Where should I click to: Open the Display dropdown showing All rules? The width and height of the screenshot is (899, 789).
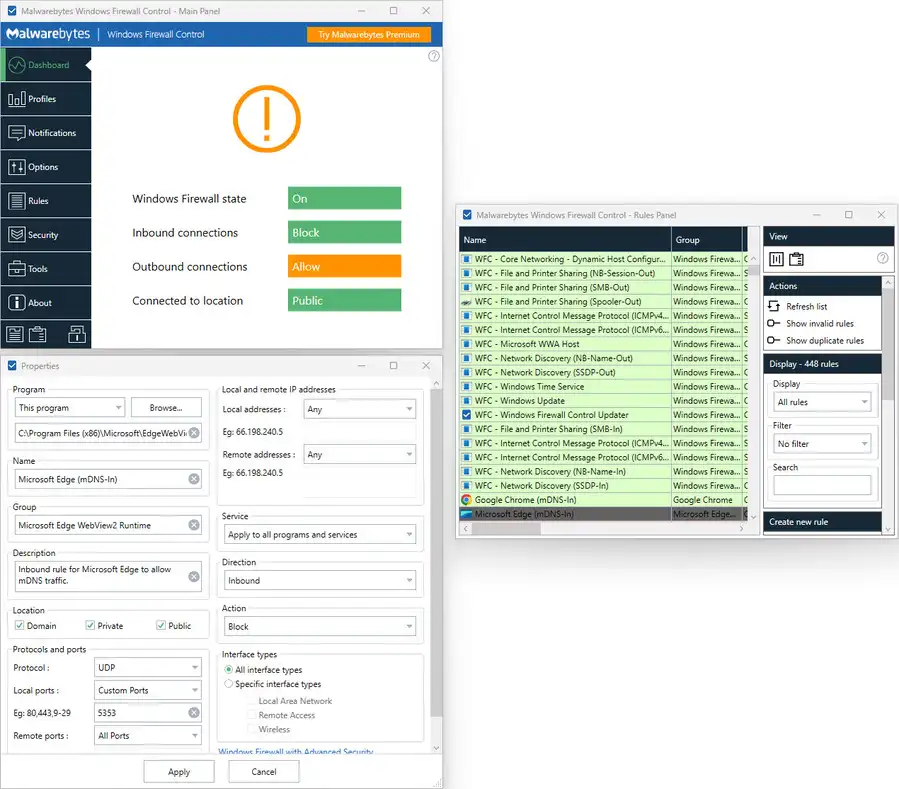820,401
